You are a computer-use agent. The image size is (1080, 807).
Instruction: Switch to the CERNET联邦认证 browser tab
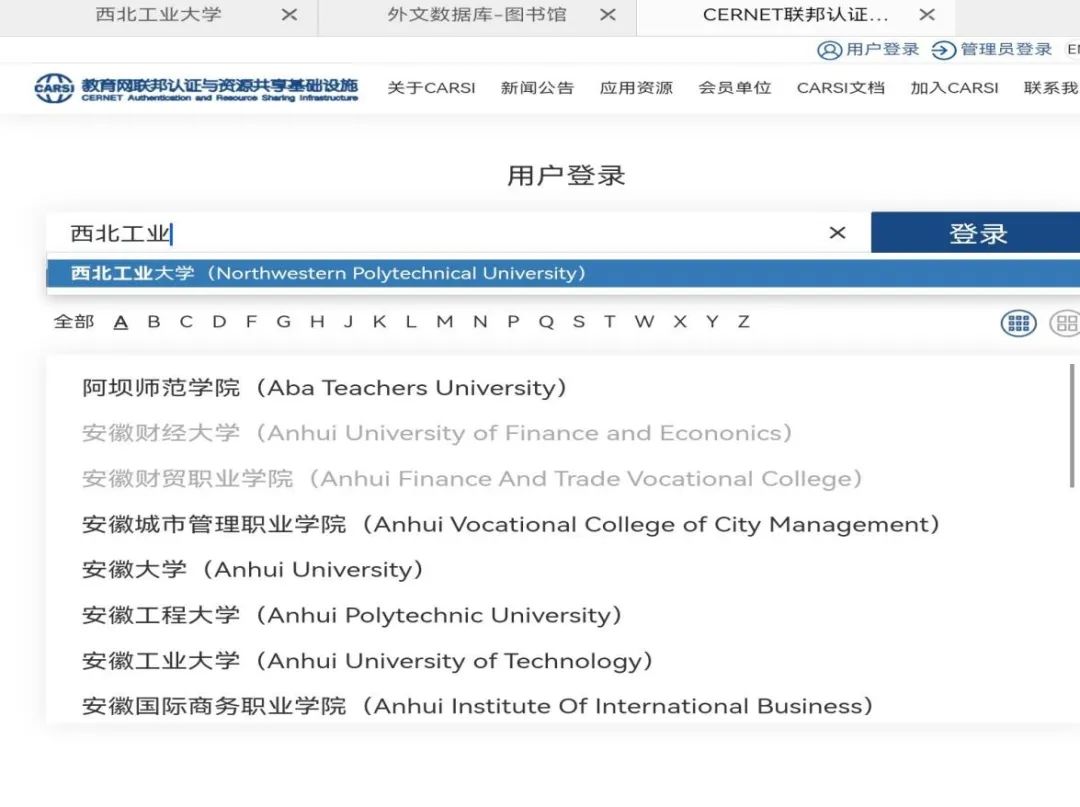pos(796,14)
